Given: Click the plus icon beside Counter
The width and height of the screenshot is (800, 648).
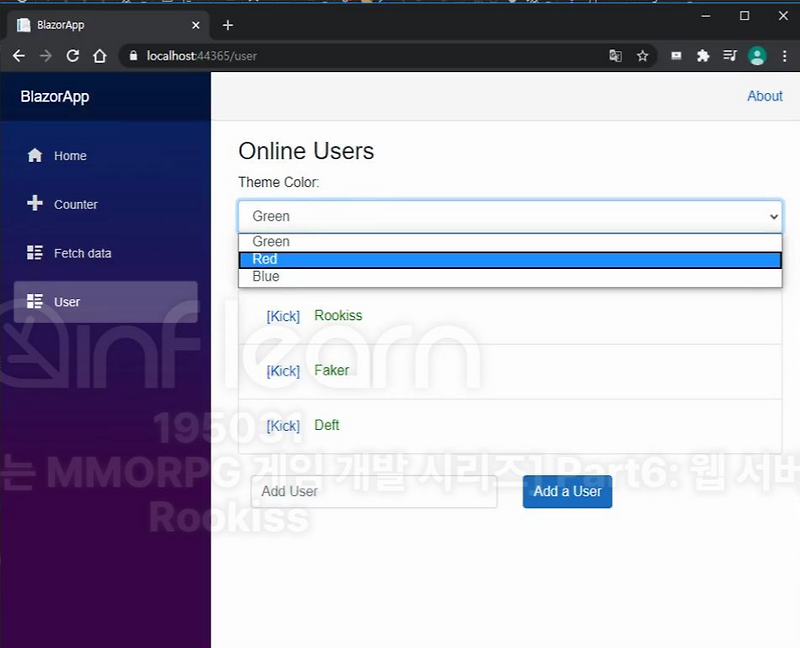Looking at the screenshot, I should pos(34,204).
